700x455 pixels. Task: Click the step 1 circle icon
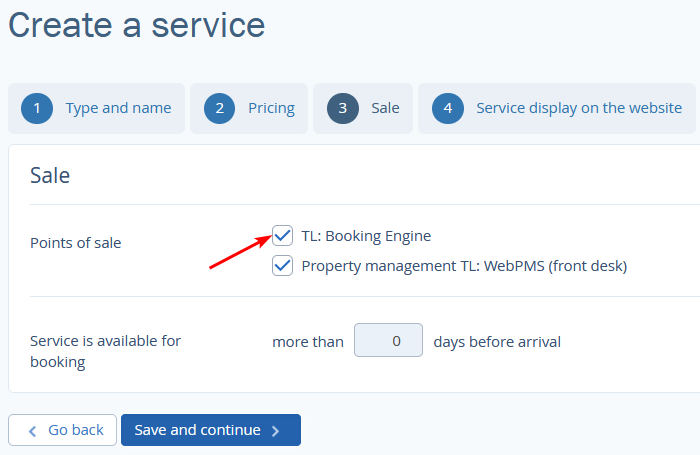click(x=37, y=109)
